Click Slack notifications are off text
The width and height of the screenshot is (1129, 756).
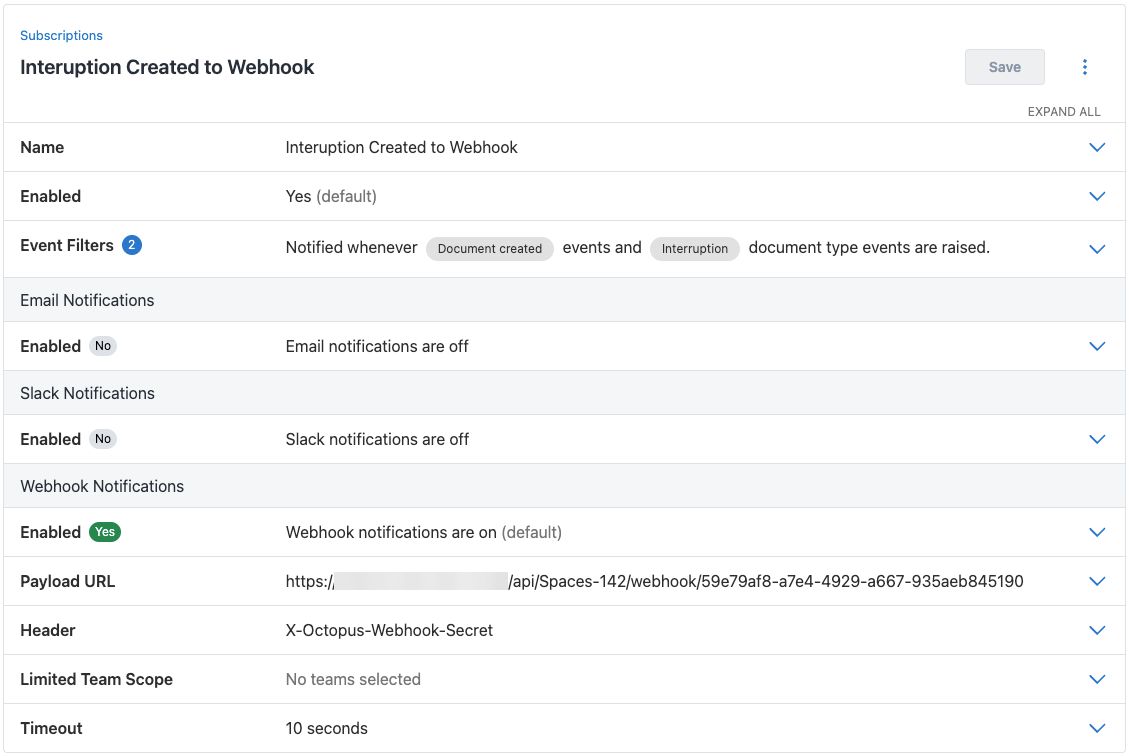tap(377, 439)
